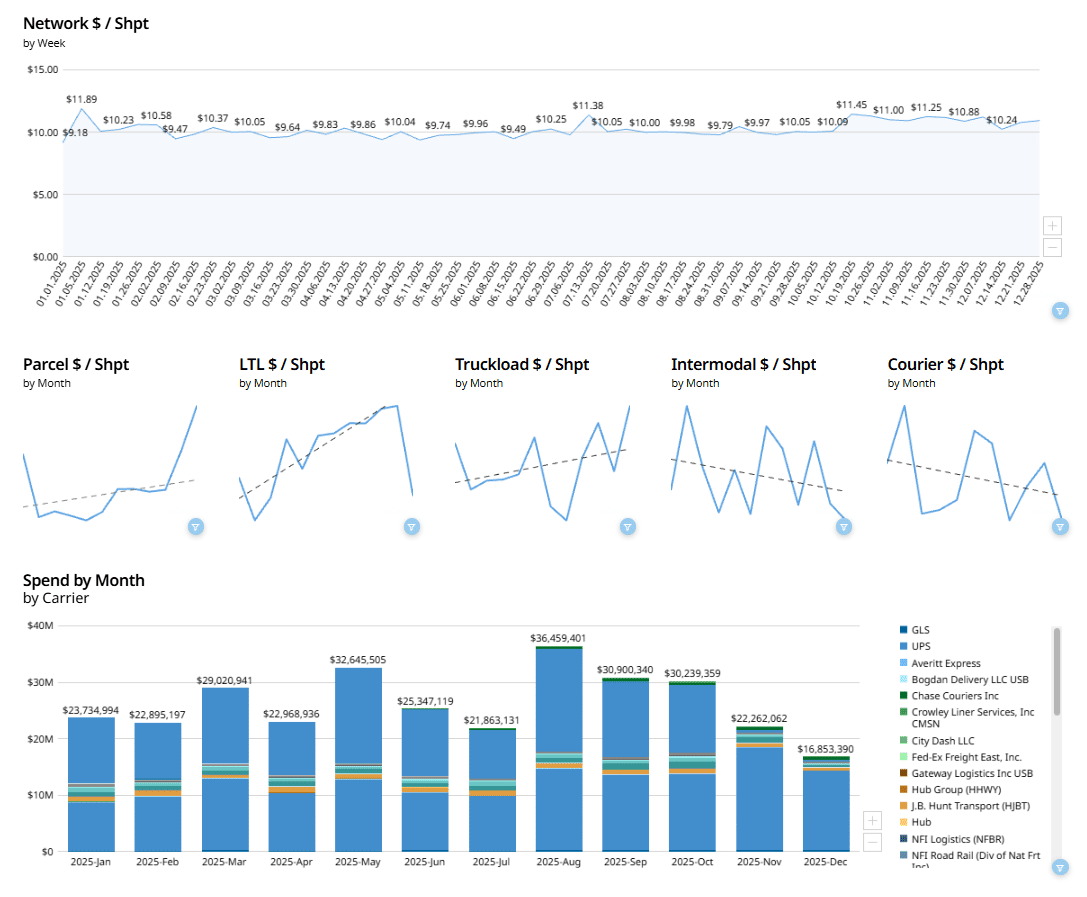Viewport: 1087px width, 897px height.
Task: Select the 2025-Aug bar in Spend chart
Action: [558, 750]
